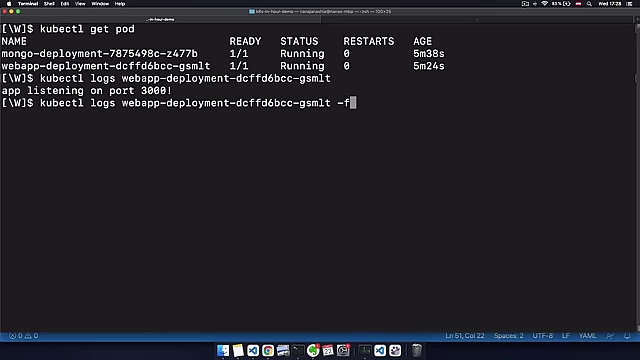
Task: Open the Terminal menu
Action: (28, 4)
